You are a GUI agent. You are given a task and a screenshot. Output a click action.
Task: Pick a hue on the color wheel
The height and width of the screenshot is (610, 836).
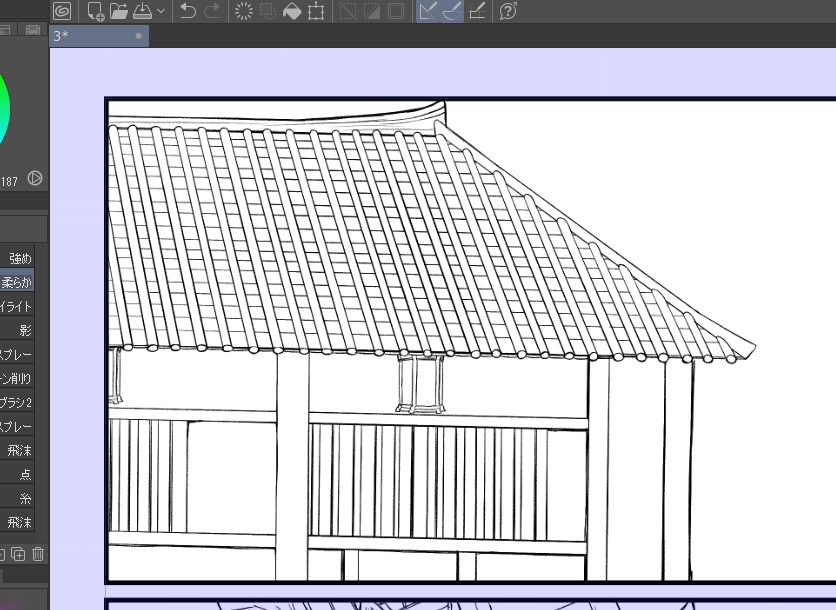5,109
